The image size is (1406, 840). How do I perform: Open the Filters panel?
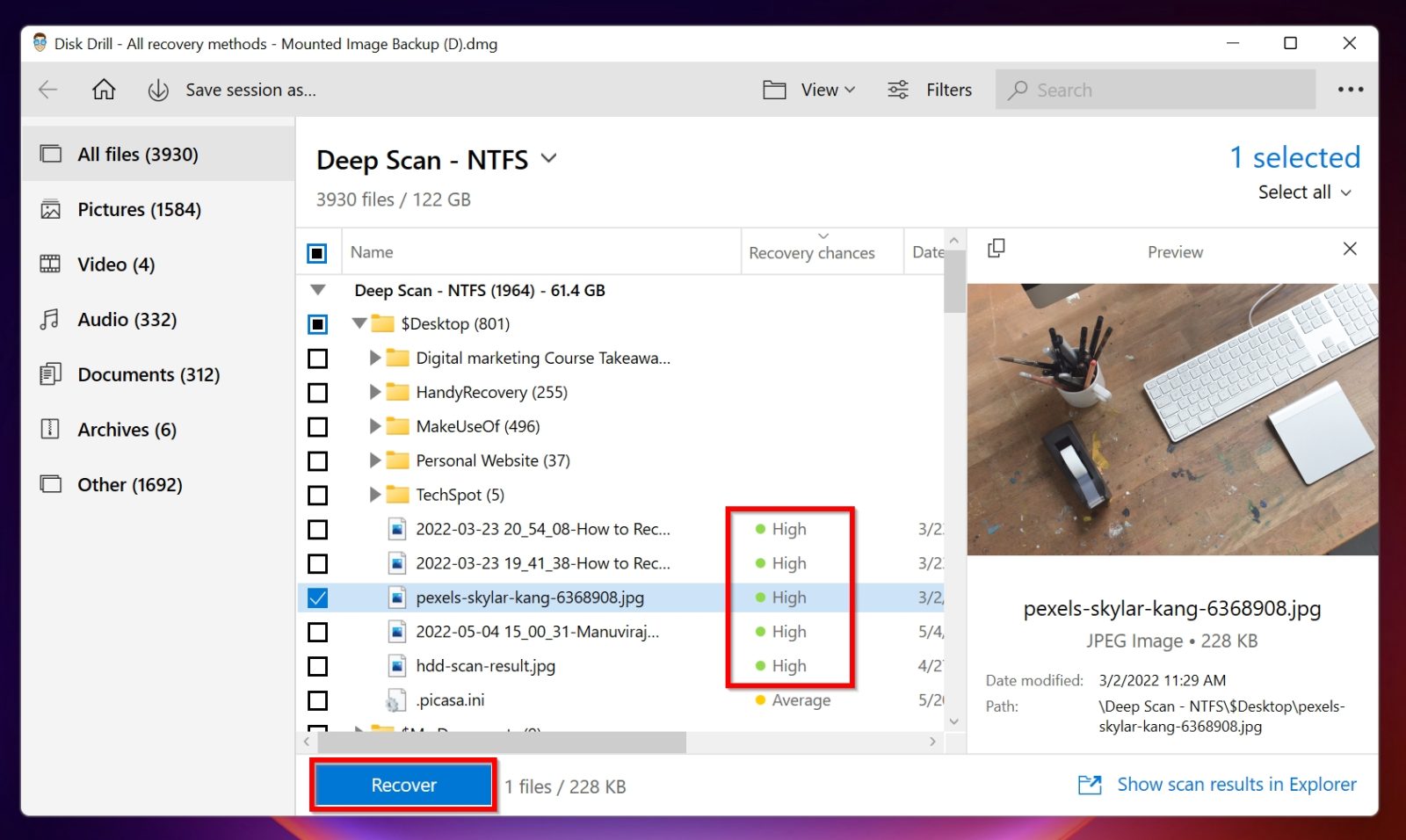[929, 90]
